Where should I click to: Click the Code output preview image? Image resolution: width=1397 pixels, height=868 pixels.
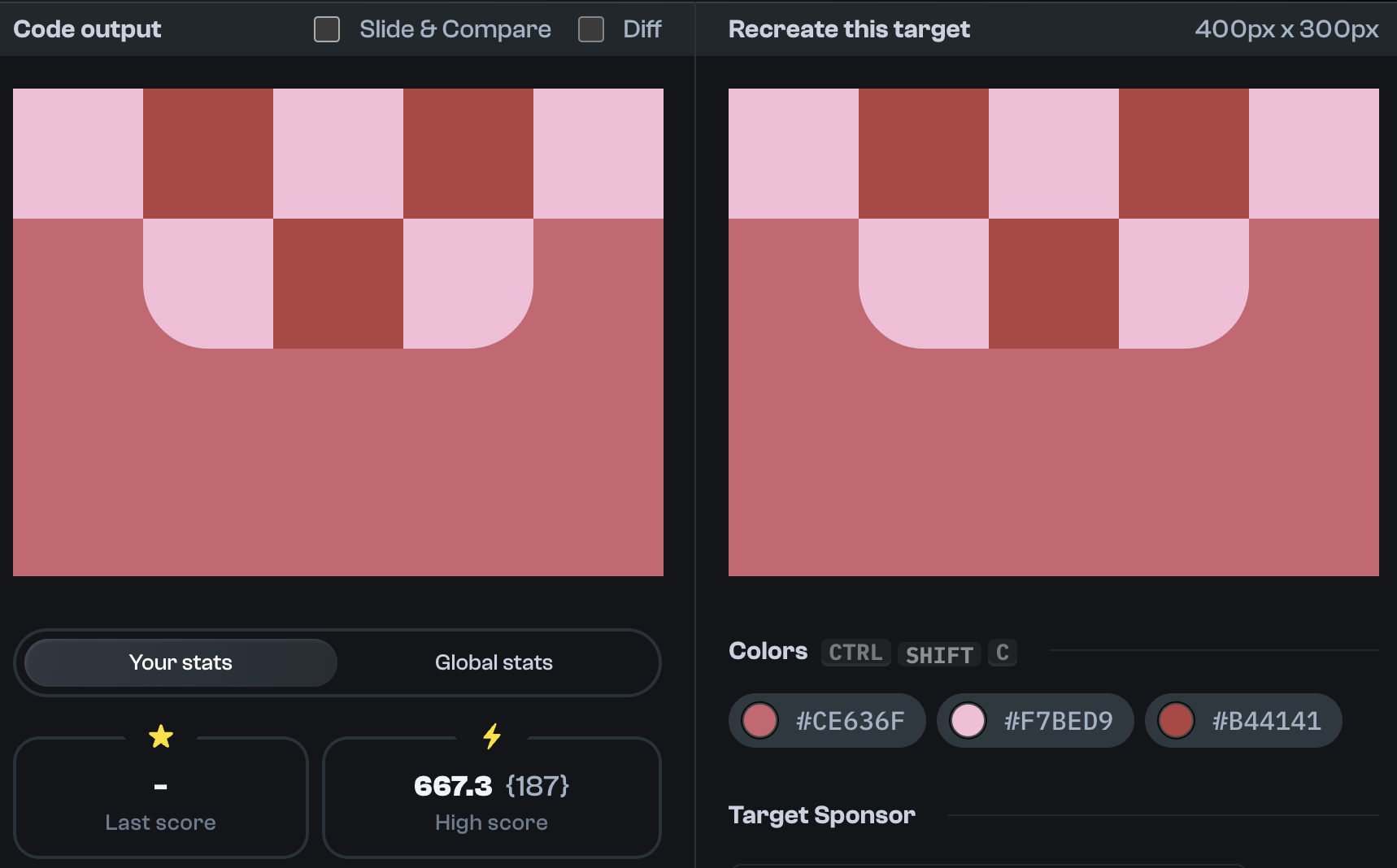pyautogui.click(x=338, y=332)
